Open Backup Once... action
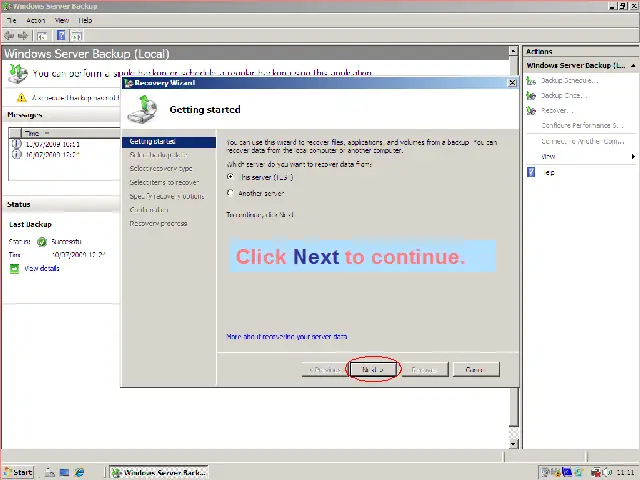 (564, 96)
